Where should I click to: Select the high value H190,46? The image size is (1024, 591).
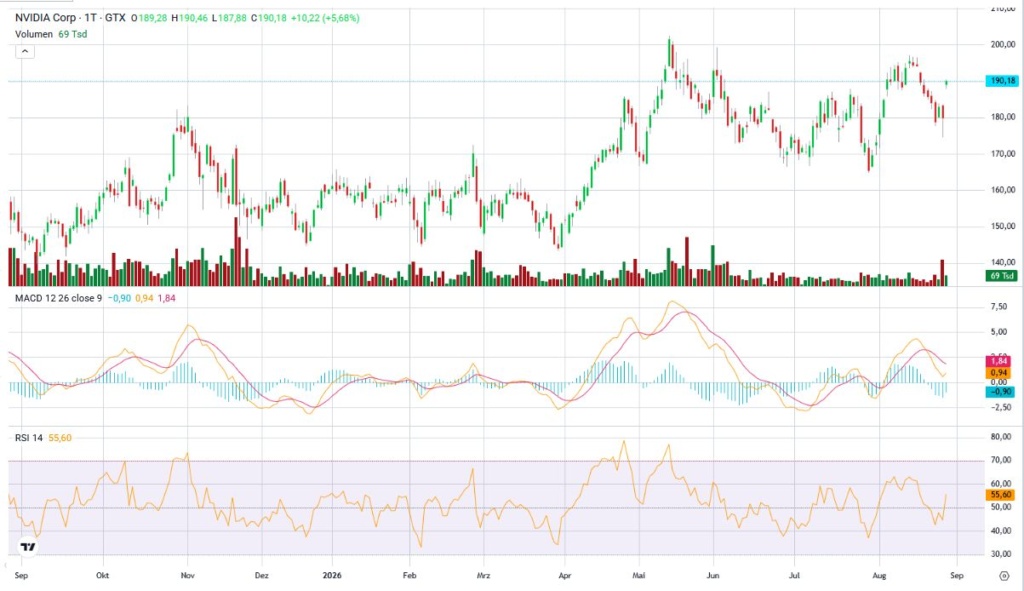click(x=189, y=18)
